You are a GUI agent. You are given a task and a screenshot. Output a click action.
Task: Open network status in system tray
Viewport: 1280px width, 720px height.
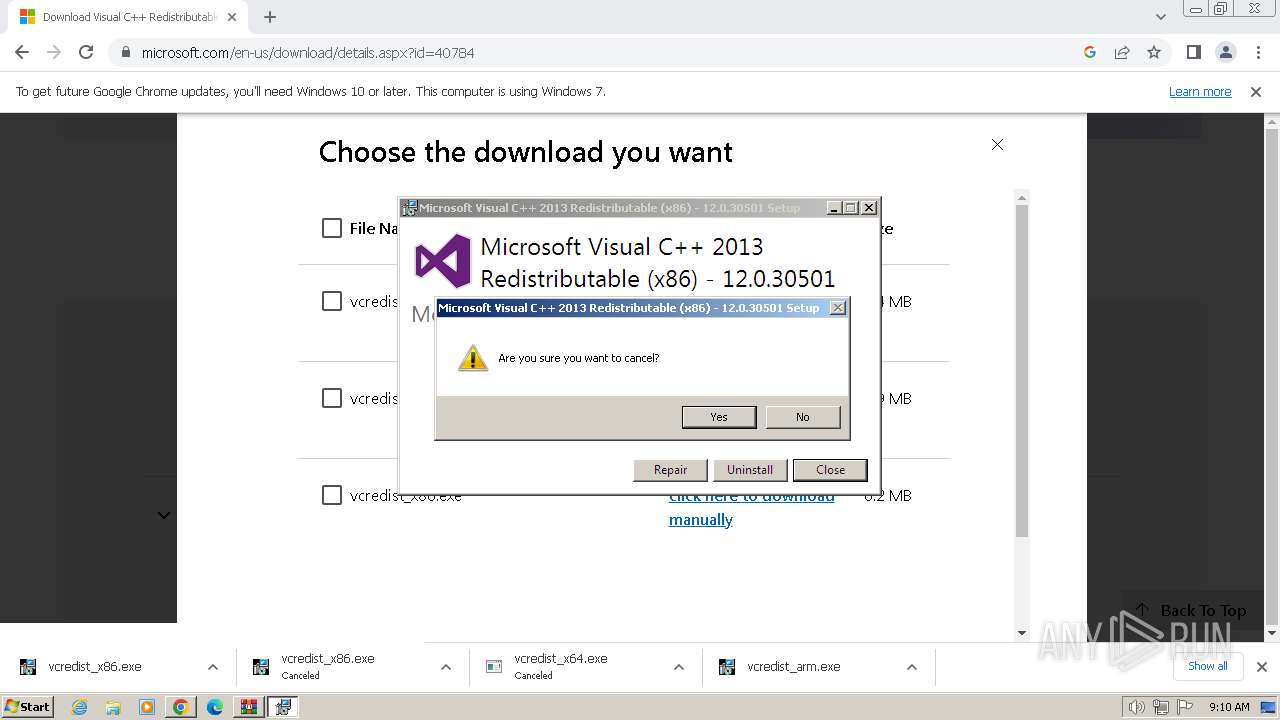(x=1161, y=707)
